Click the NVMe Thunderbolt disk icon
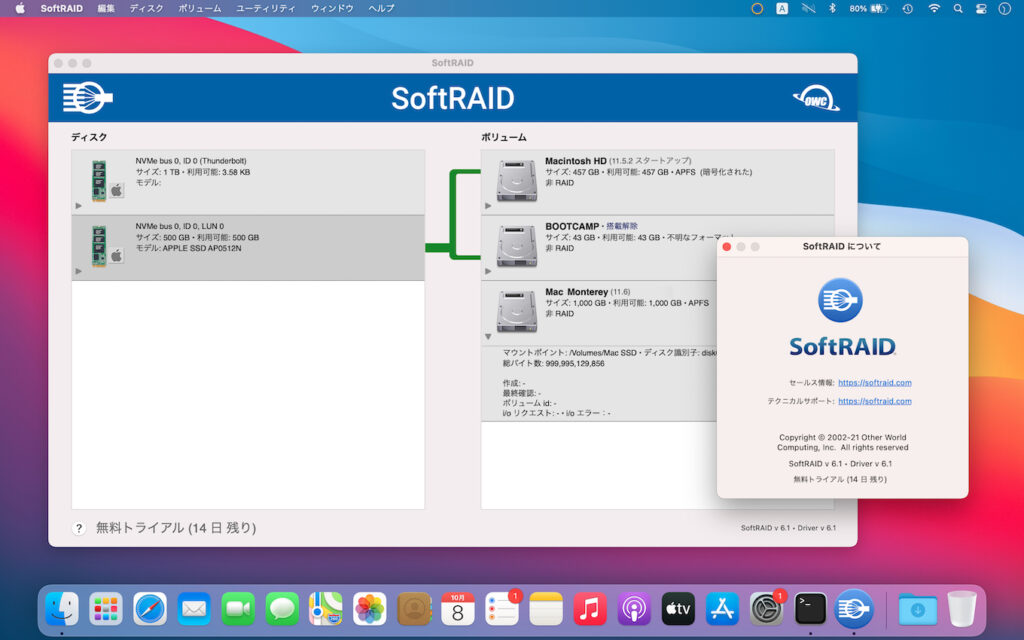The width and height of the screenshot is (1024, 640). [101, 182]
